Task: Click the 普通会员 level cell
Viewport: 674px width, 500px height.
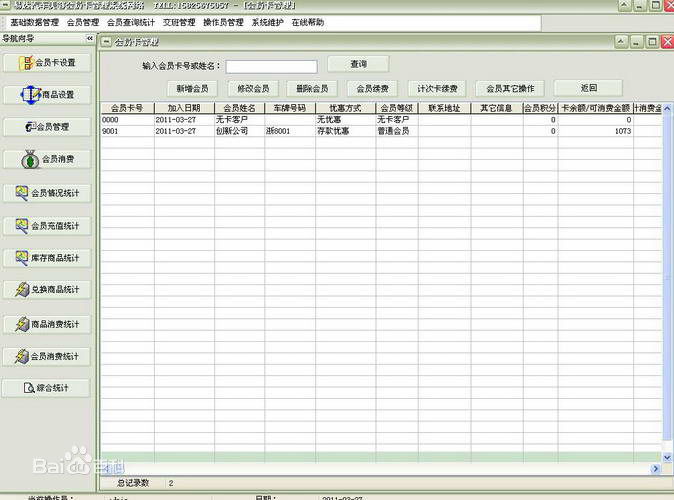Action: pyautogui.click(x=397, y=131)
